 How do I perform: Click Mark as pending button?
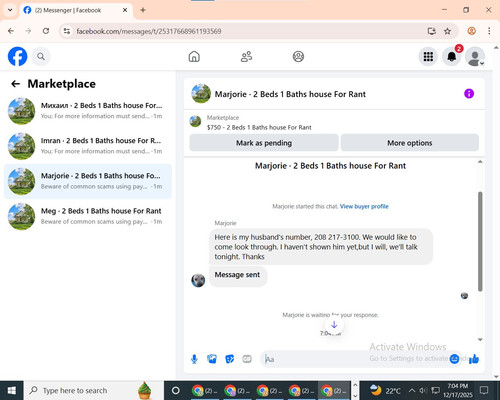click(x=264, y=143)
